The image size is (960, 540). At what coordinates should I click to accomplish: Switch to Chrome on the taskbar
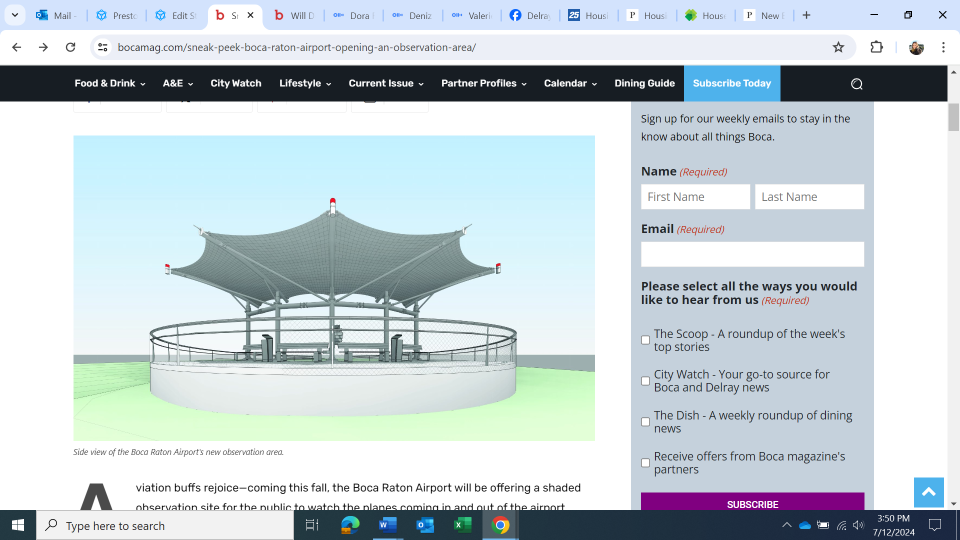click(x=500, y=525)
